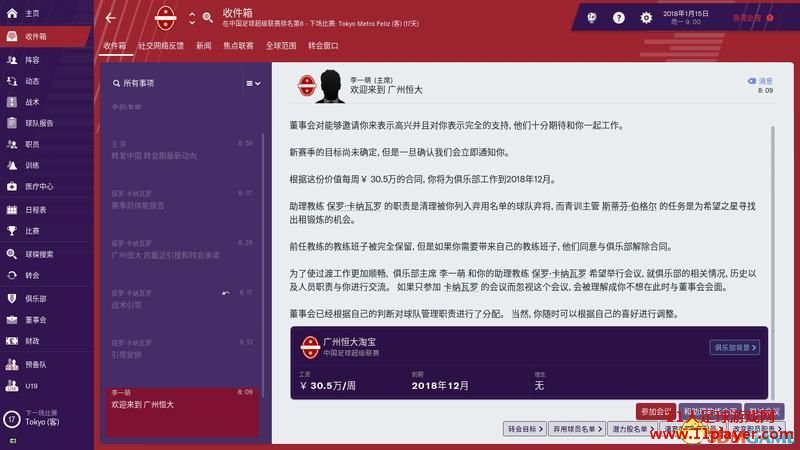Open 训练 training sidebar icon
800x450 pixels.
[x=12, y=165]
